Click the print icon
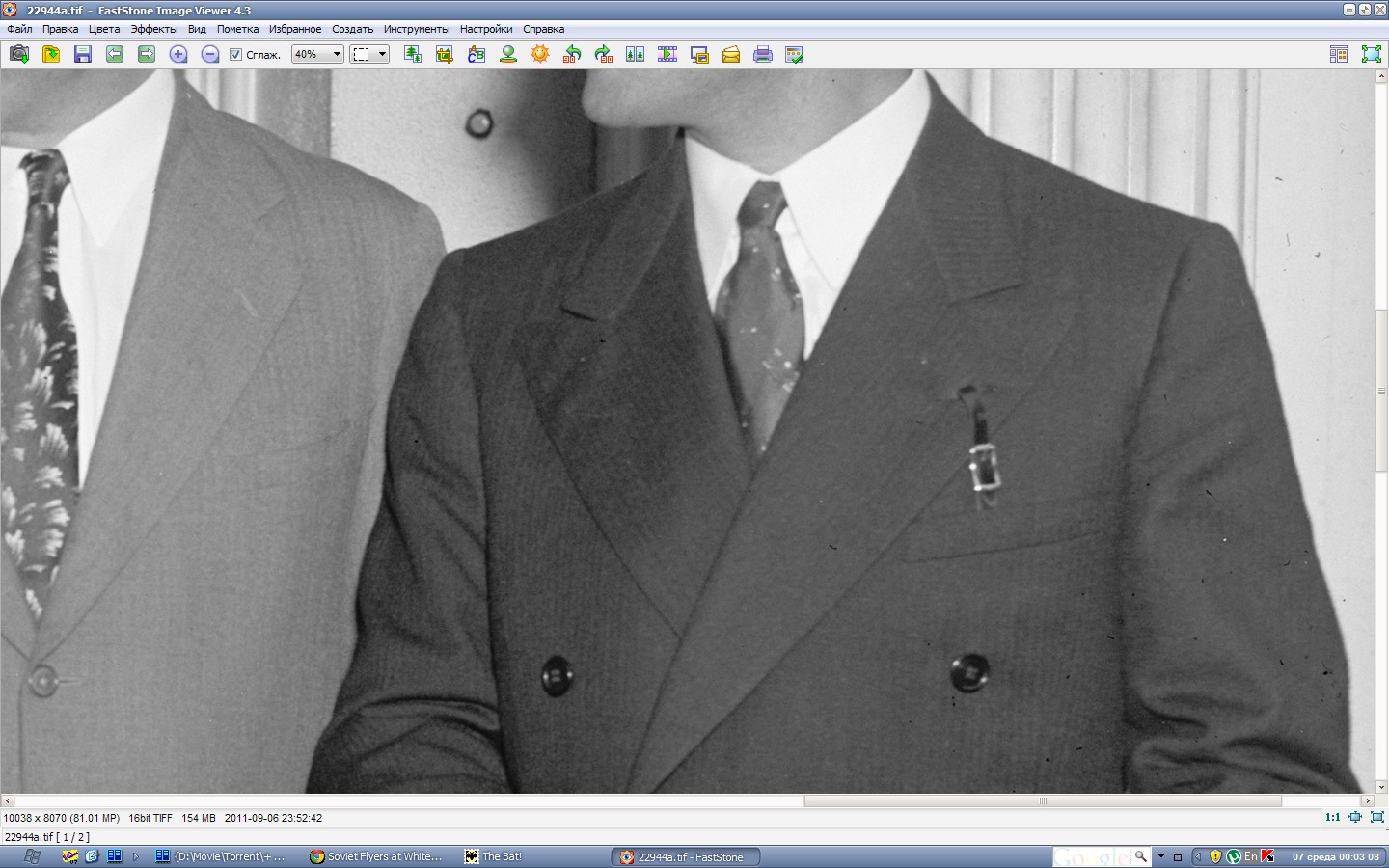 pos(763,55)
